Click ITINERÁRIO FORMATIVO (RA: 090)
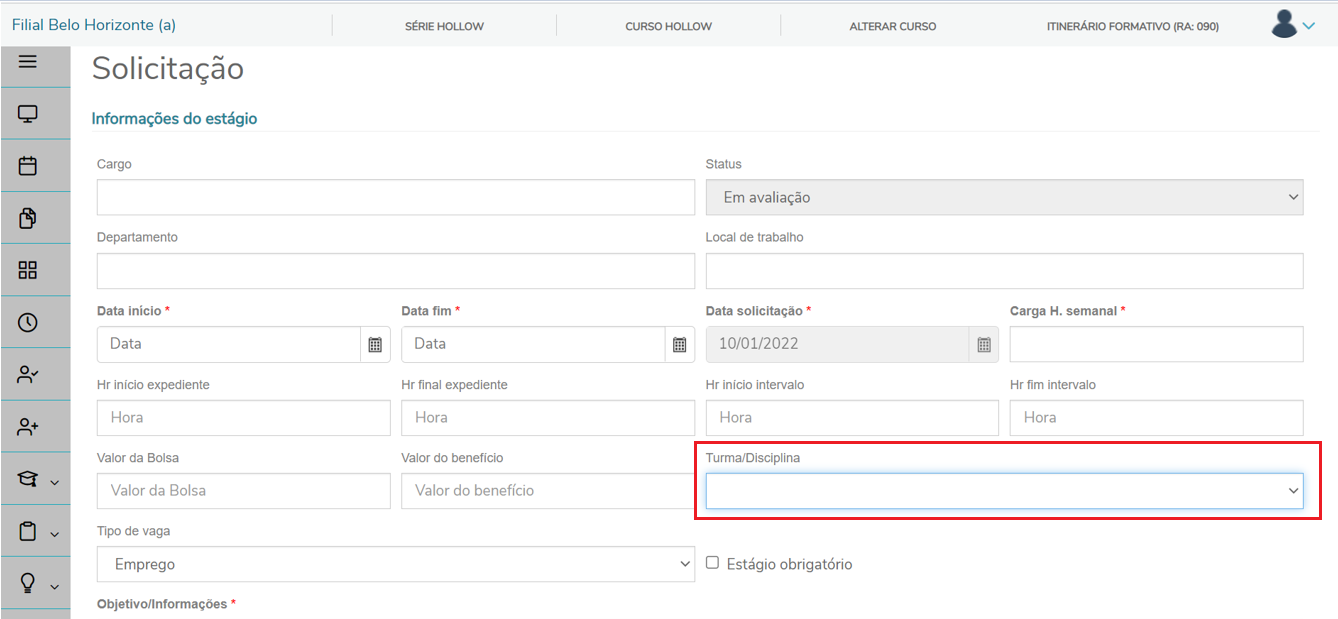The width and height of the screenshot is (1338, 619). pyautogui.click(x=1133, y=26)
